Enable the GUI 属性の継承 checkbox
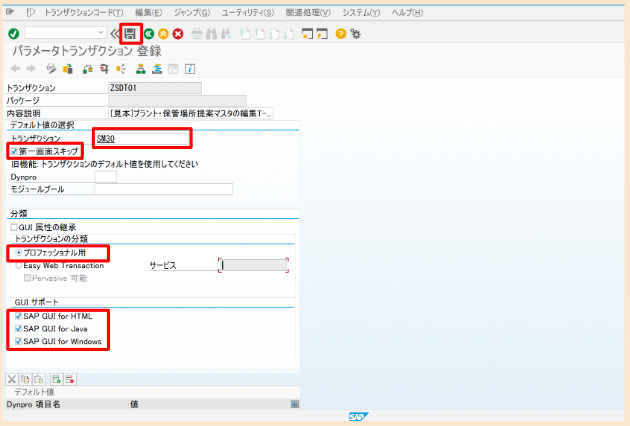 point(14,227)
